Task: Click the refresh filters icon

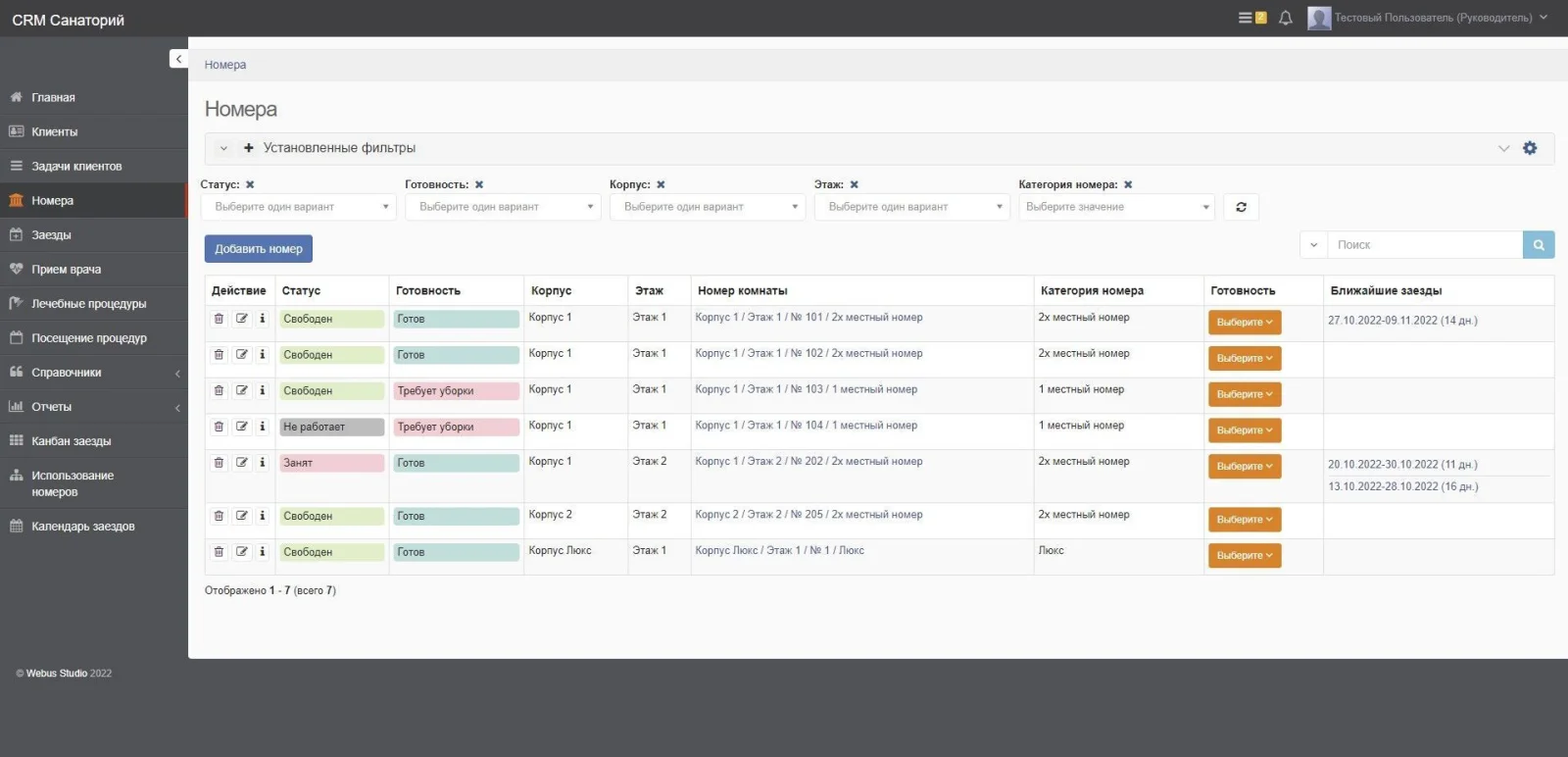Action: [x=1241, y=207]
